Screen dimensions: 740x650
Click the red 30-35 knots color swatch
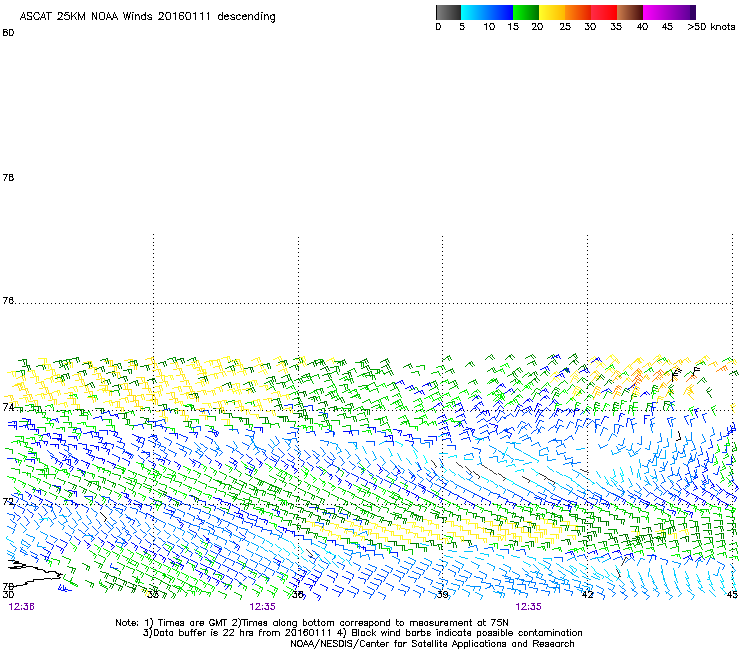coord(604,12)
